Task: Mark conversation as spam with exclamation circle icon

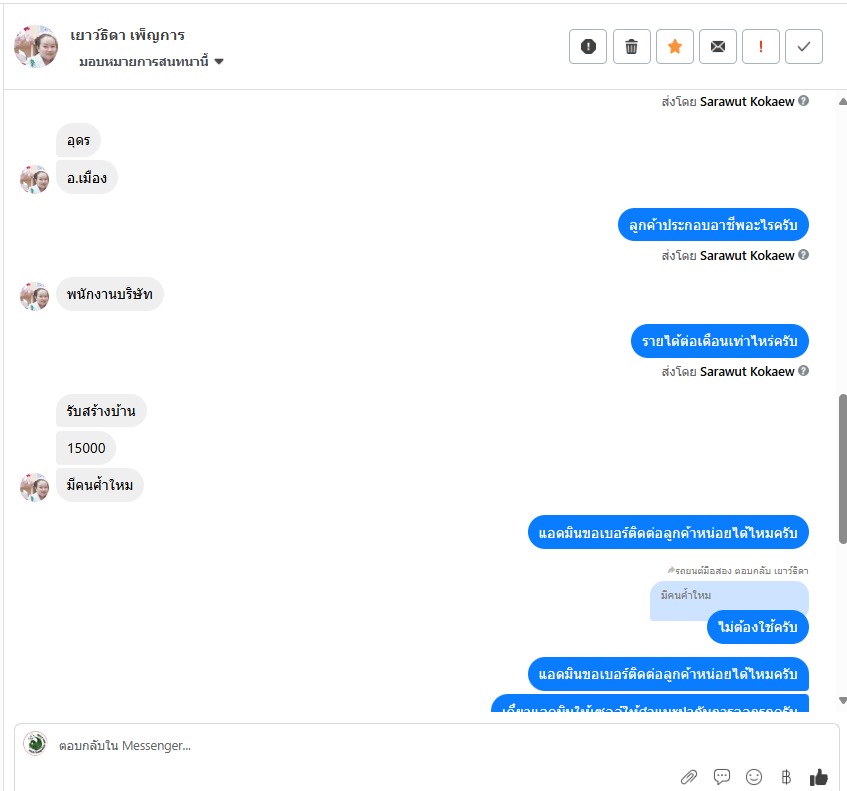Action: point(588,46)
